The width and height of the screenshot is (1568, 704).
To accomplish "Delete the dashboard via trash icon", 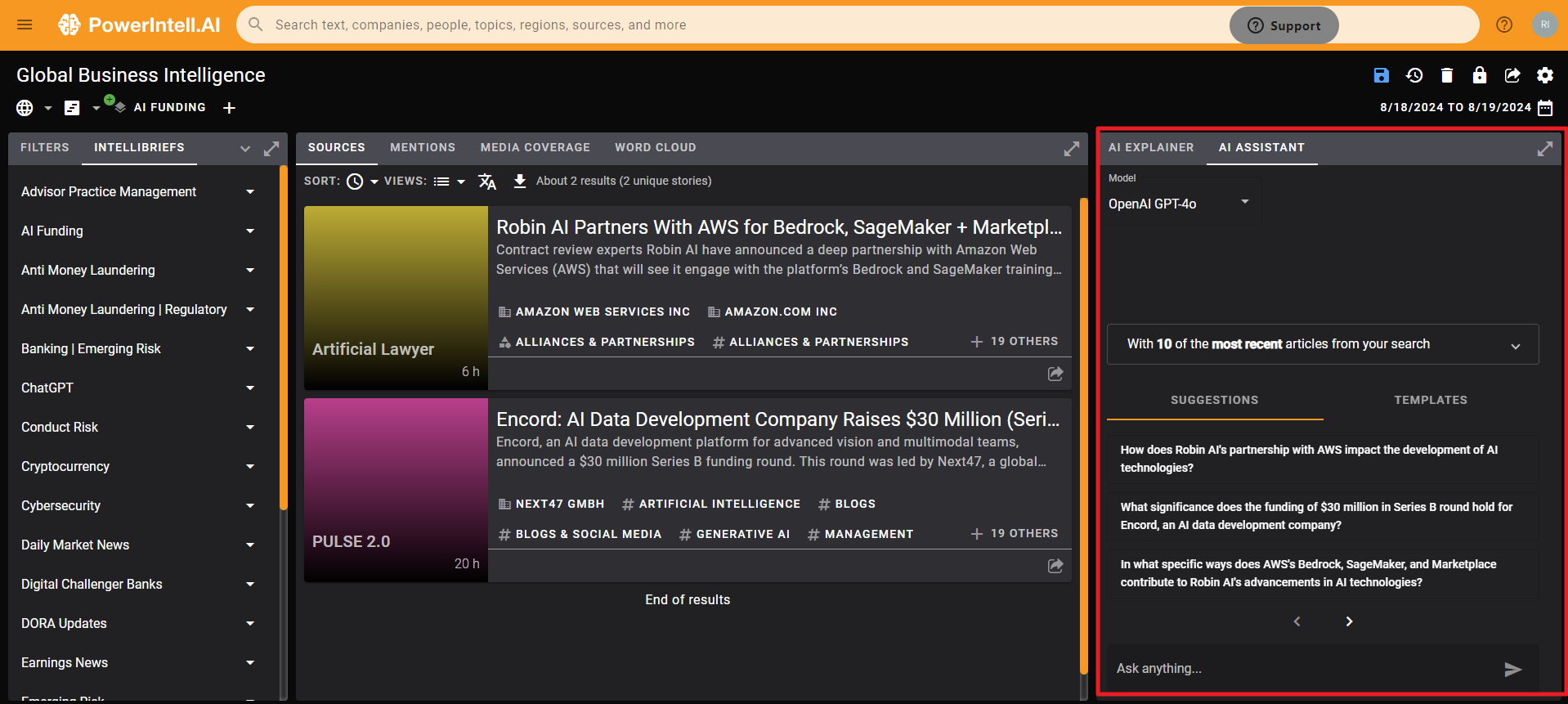I will coord(1447,75).
